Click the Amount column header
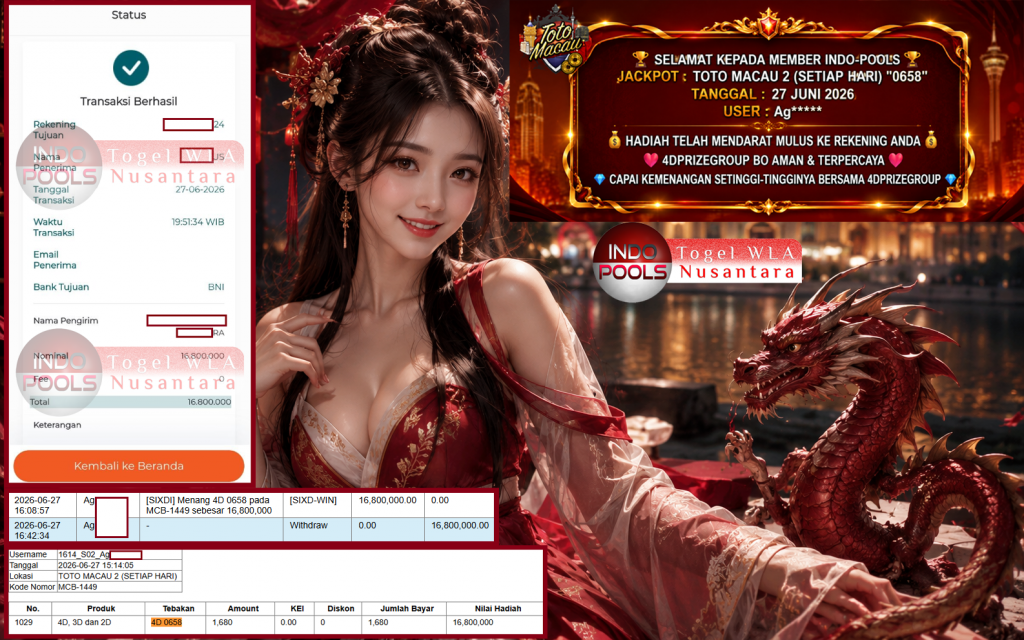1024x640 pixels. 244,609
